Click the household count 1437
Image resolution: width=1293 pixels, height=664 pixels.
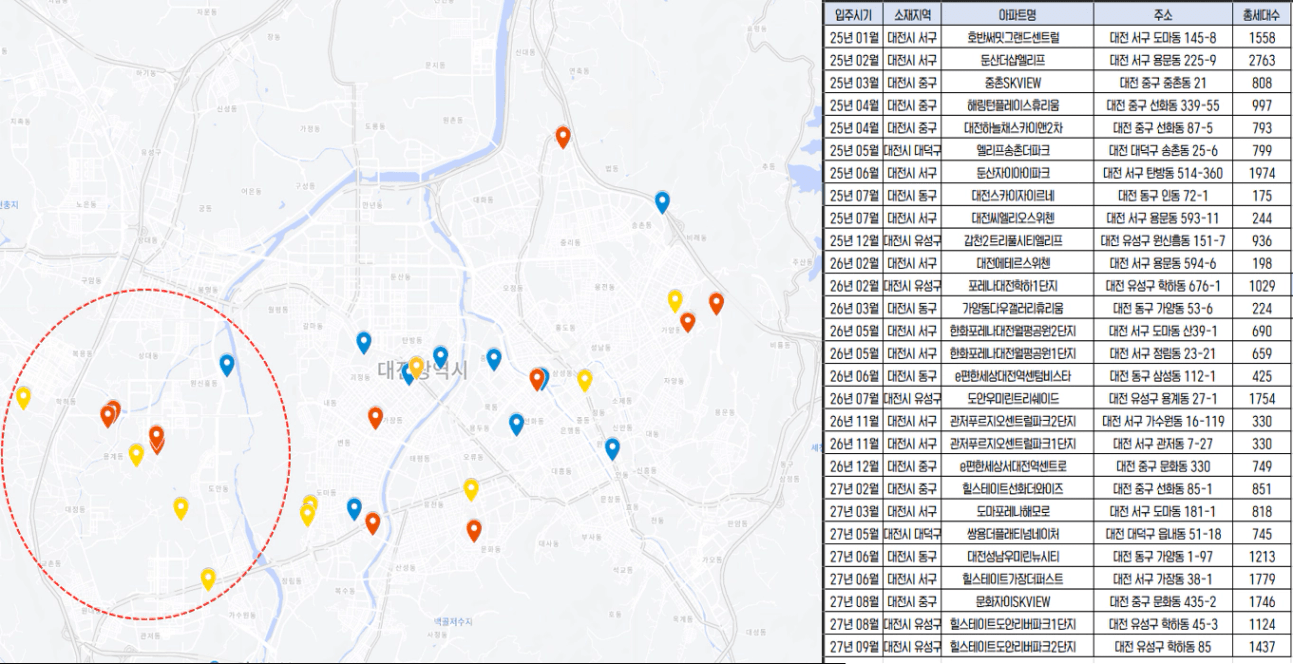pyautogui.click(x=1262, y=647)
